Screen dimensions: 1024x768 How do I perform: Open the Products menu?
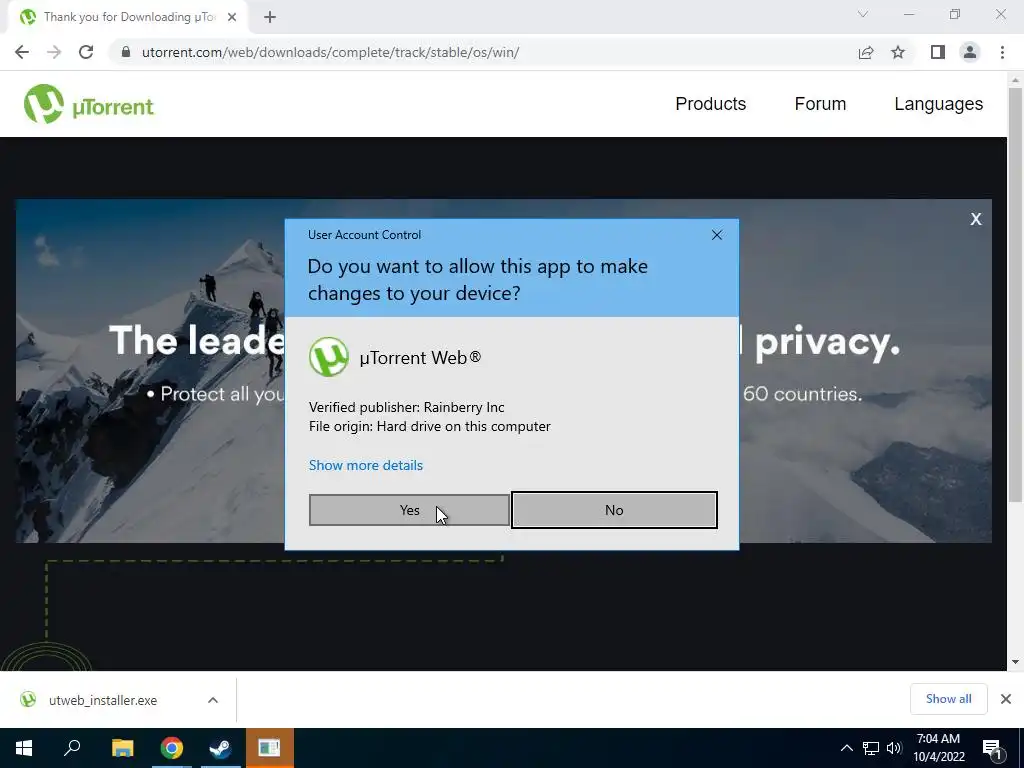[711, 104]
